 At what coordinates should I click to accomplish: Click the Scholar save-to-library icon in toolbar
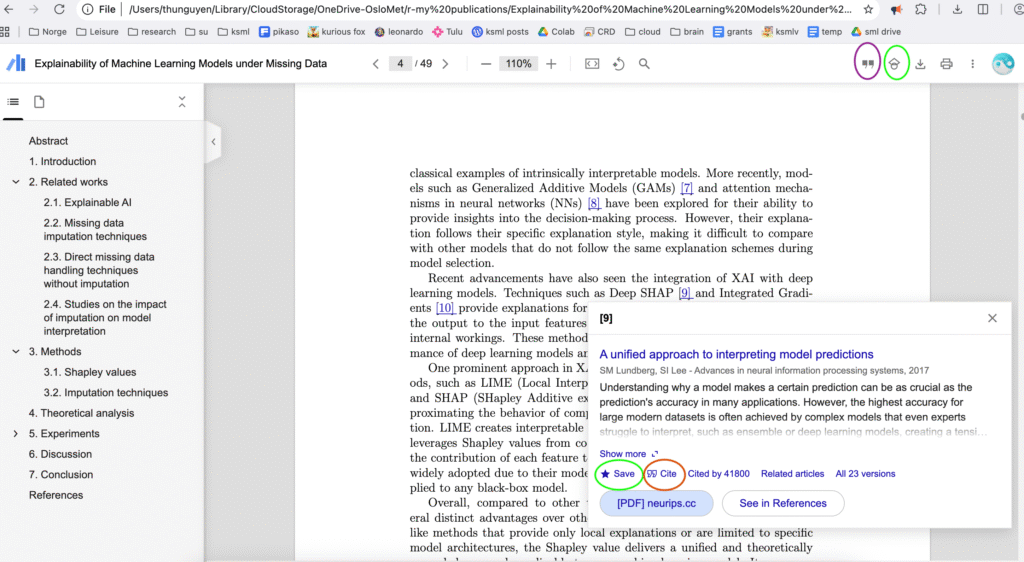click(x=896, y=64)
